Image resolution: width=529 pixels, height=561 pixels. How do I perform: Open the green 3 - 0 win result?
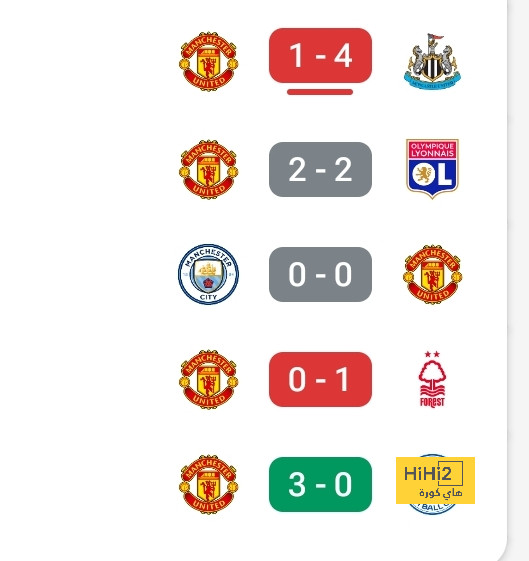coord(320,484)
